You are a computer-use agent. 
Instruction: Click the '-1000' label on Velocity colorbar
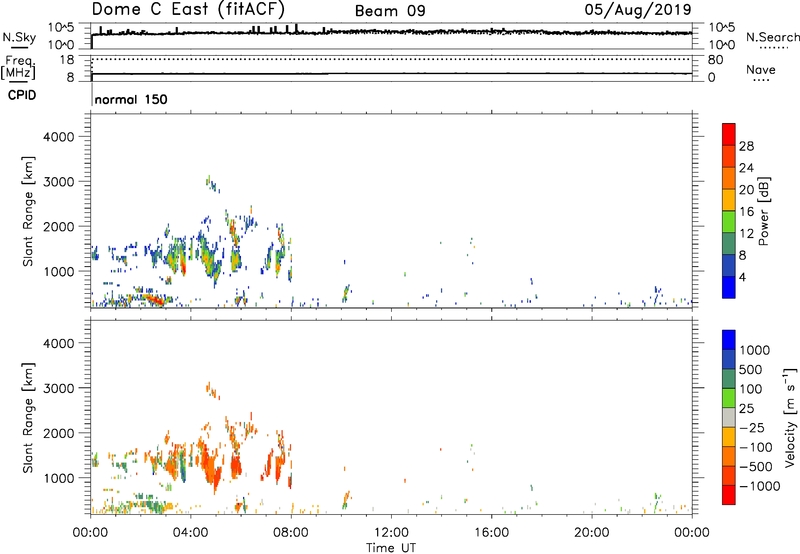(760, 486)
